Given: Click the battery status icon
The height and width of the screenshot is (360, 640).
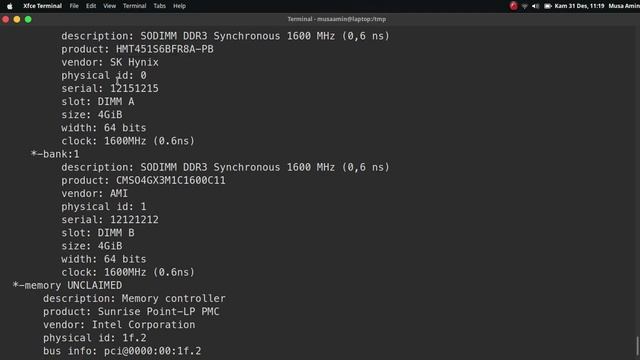Looking at the screenshot, I should click(548, 6).
